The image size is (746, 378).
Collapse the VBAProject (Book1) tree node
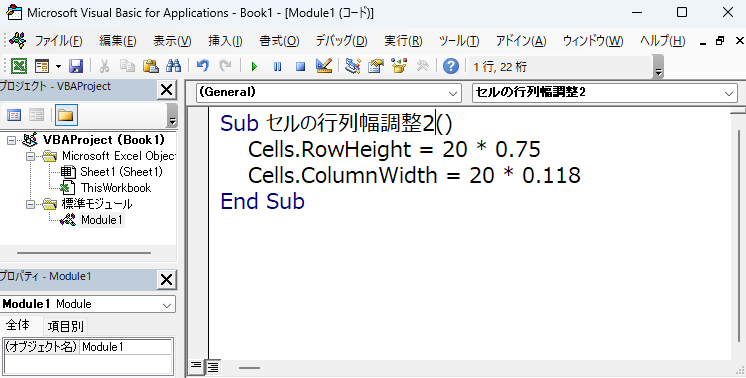point(11,140)
